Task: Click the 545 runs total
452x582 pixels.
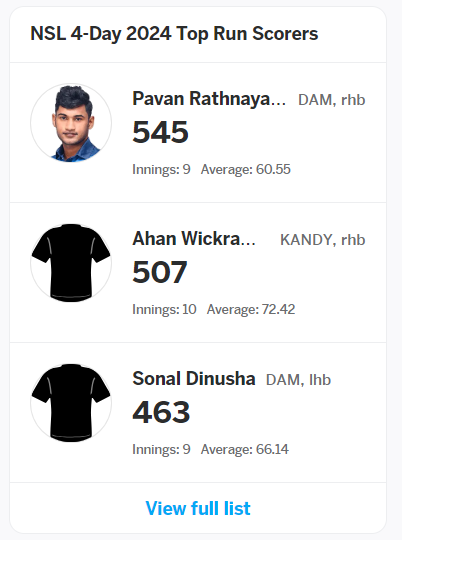Action: pyautogui.click(x=160, y=132)
